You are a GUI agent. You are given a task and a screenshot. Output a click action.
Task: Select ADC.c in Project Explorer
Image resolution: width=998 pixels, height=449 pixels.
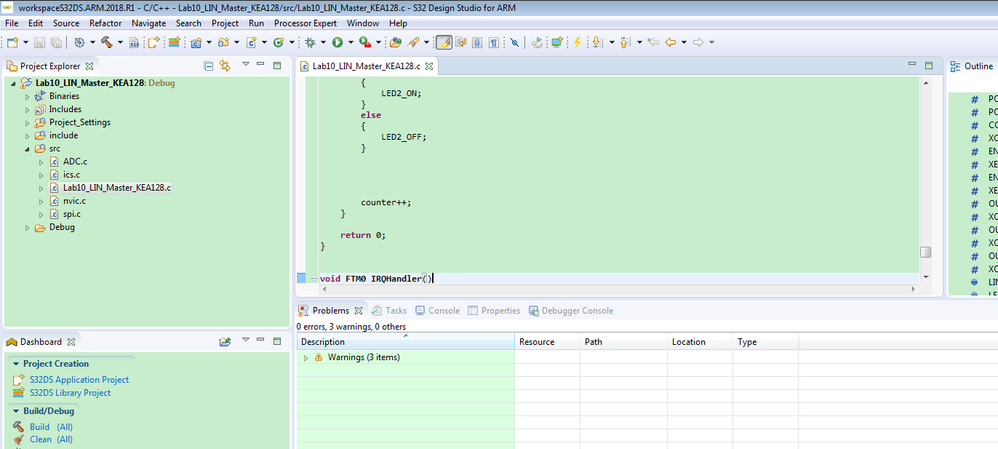coord(75,162)
